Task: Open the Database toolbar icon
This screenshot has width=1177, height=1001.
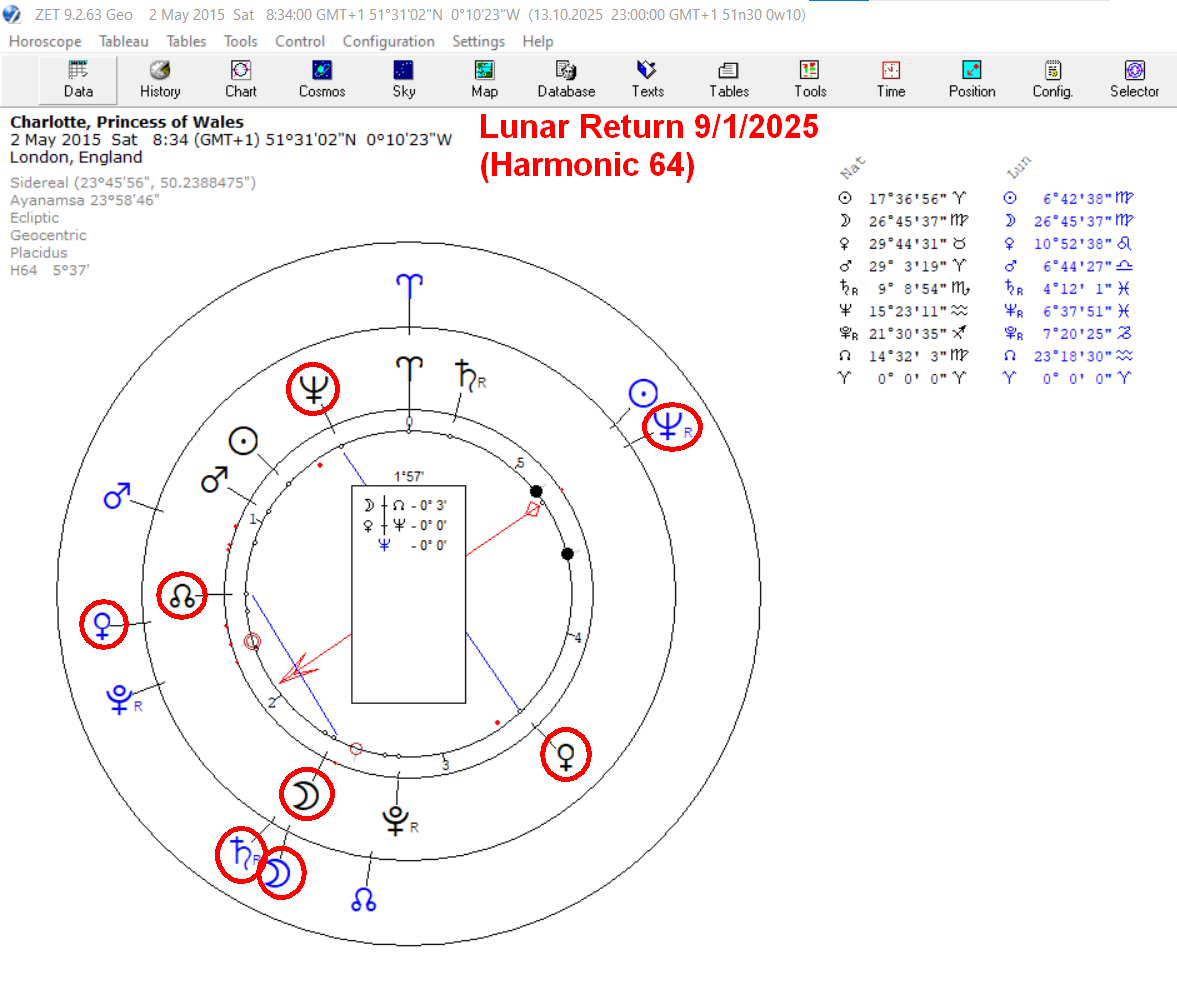Action: pos(566,80)
